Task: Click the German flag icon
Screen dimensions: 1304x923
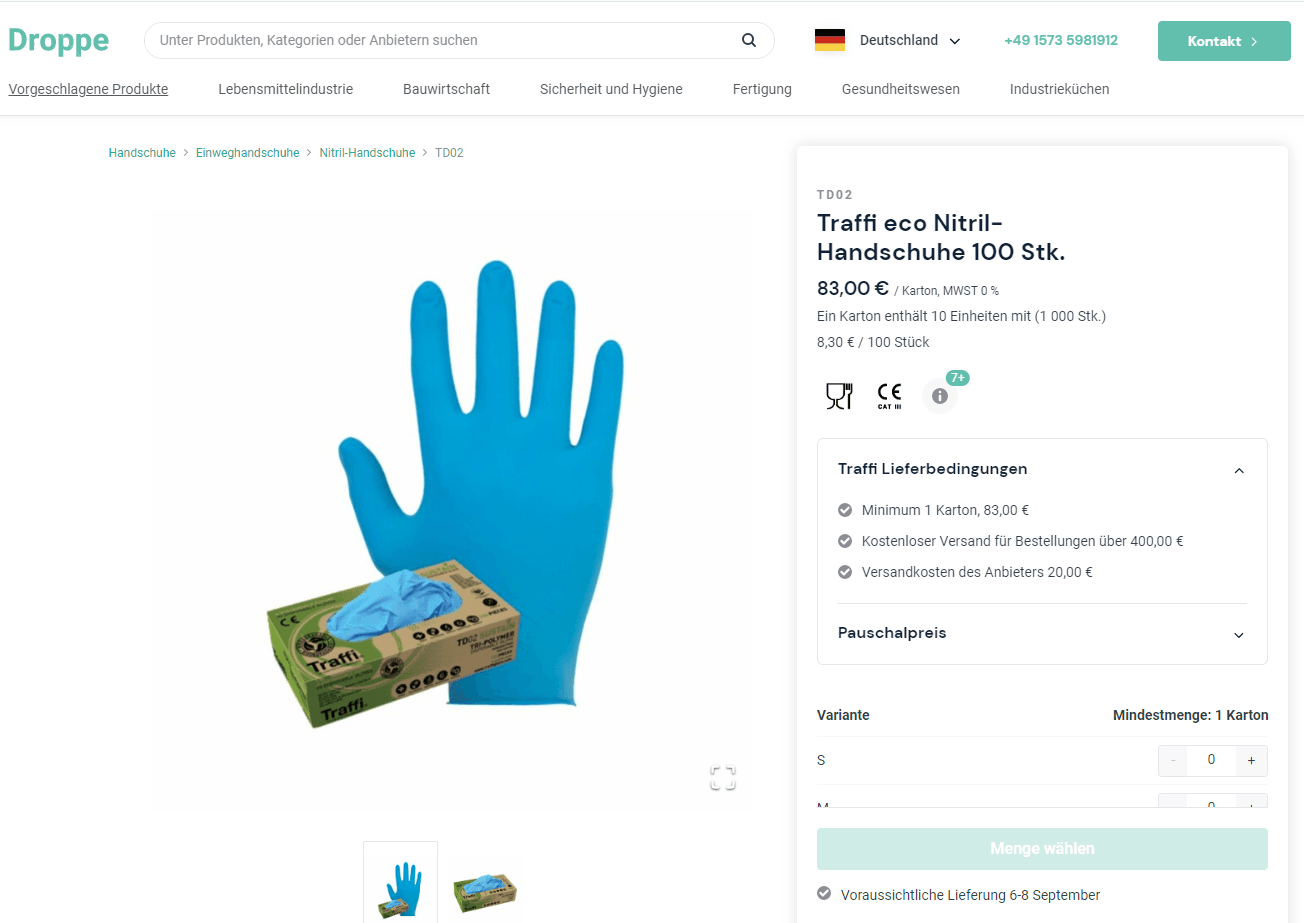Action: coord(830,41)
